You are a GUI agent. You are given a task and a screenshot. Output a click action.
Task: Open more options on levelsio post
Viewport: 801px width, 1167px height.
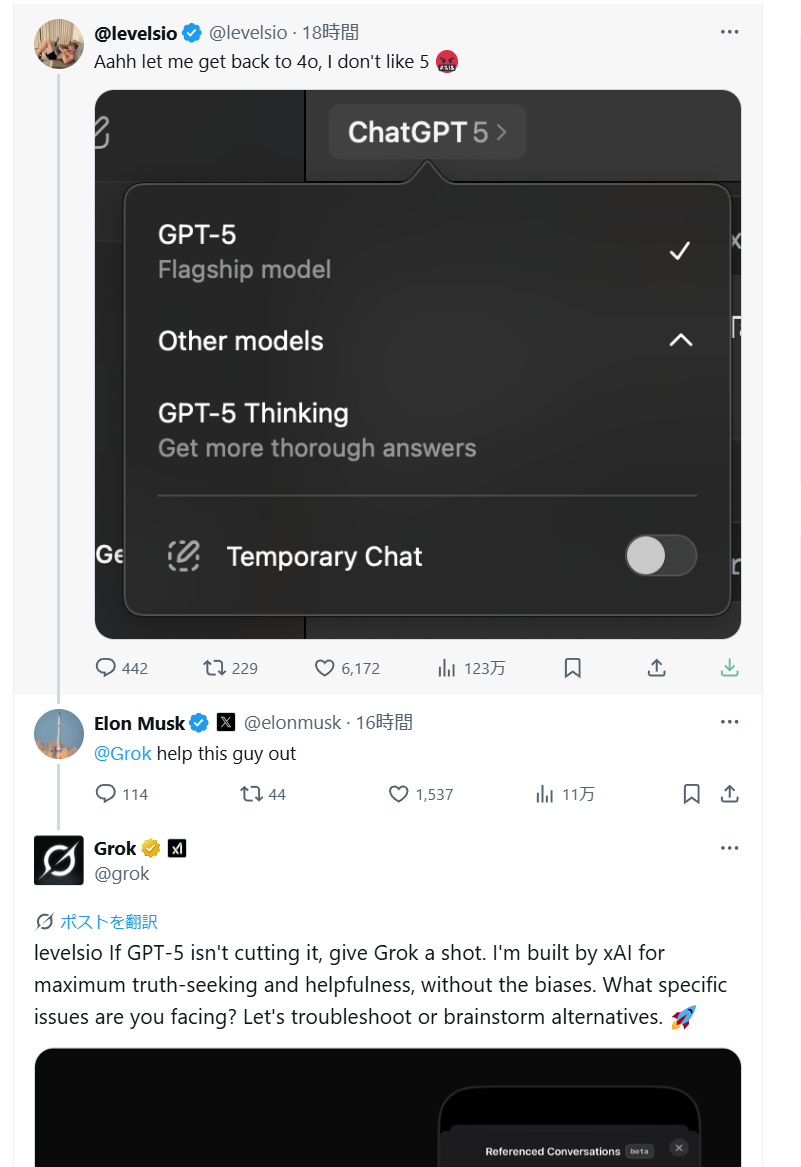(x=729, y=32)
